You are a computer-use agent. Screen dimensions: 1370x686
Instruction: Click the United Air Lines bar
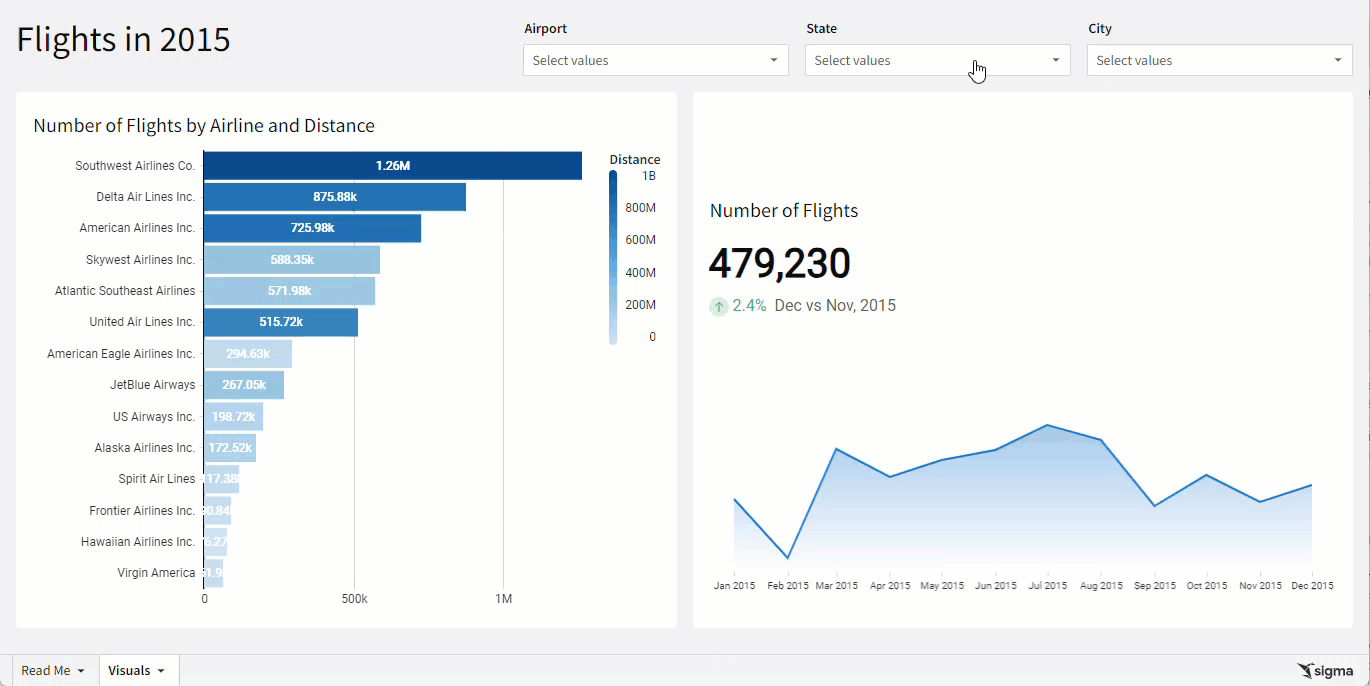(280, 322)
